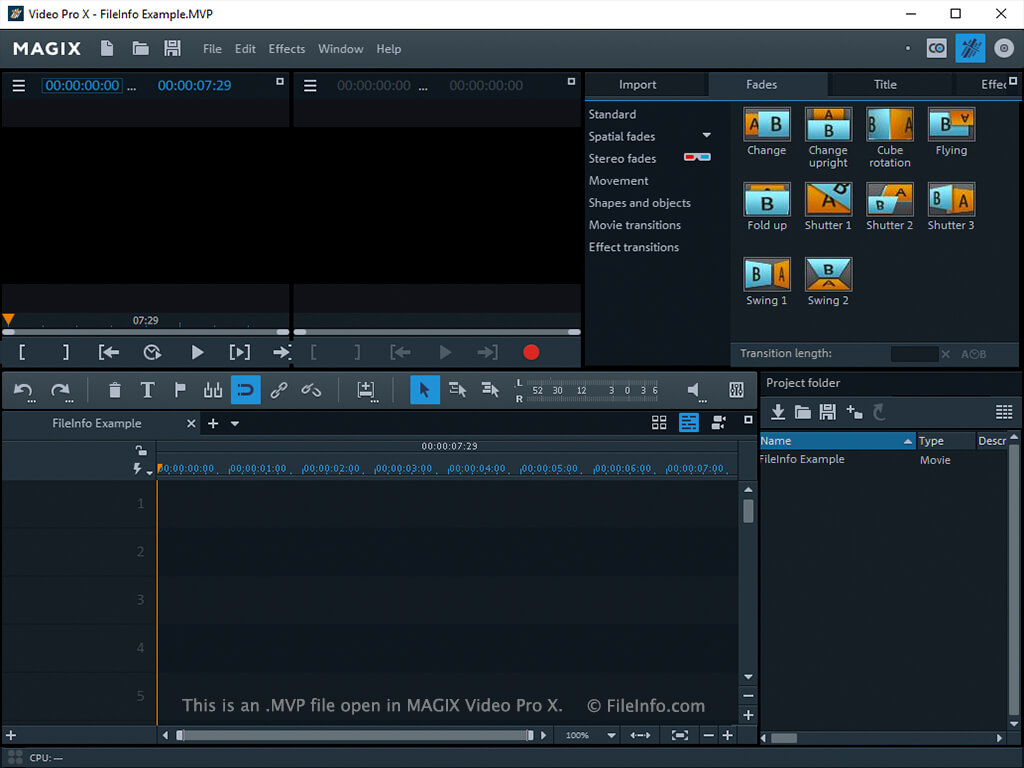Create a new project via toolbar icon
The height and width of the screenshot is (768, 1024).
[107, 48]
